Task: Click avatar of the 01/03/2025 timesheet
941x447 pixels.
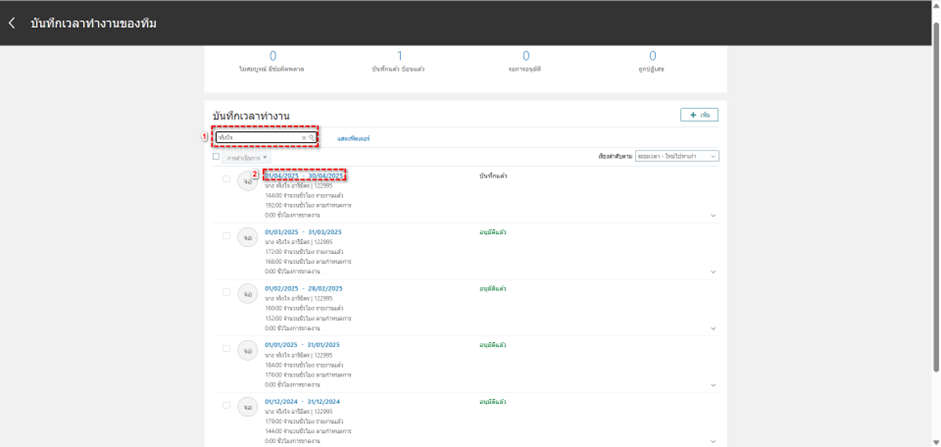Action: pyautogui.click(x=247, y=238)
